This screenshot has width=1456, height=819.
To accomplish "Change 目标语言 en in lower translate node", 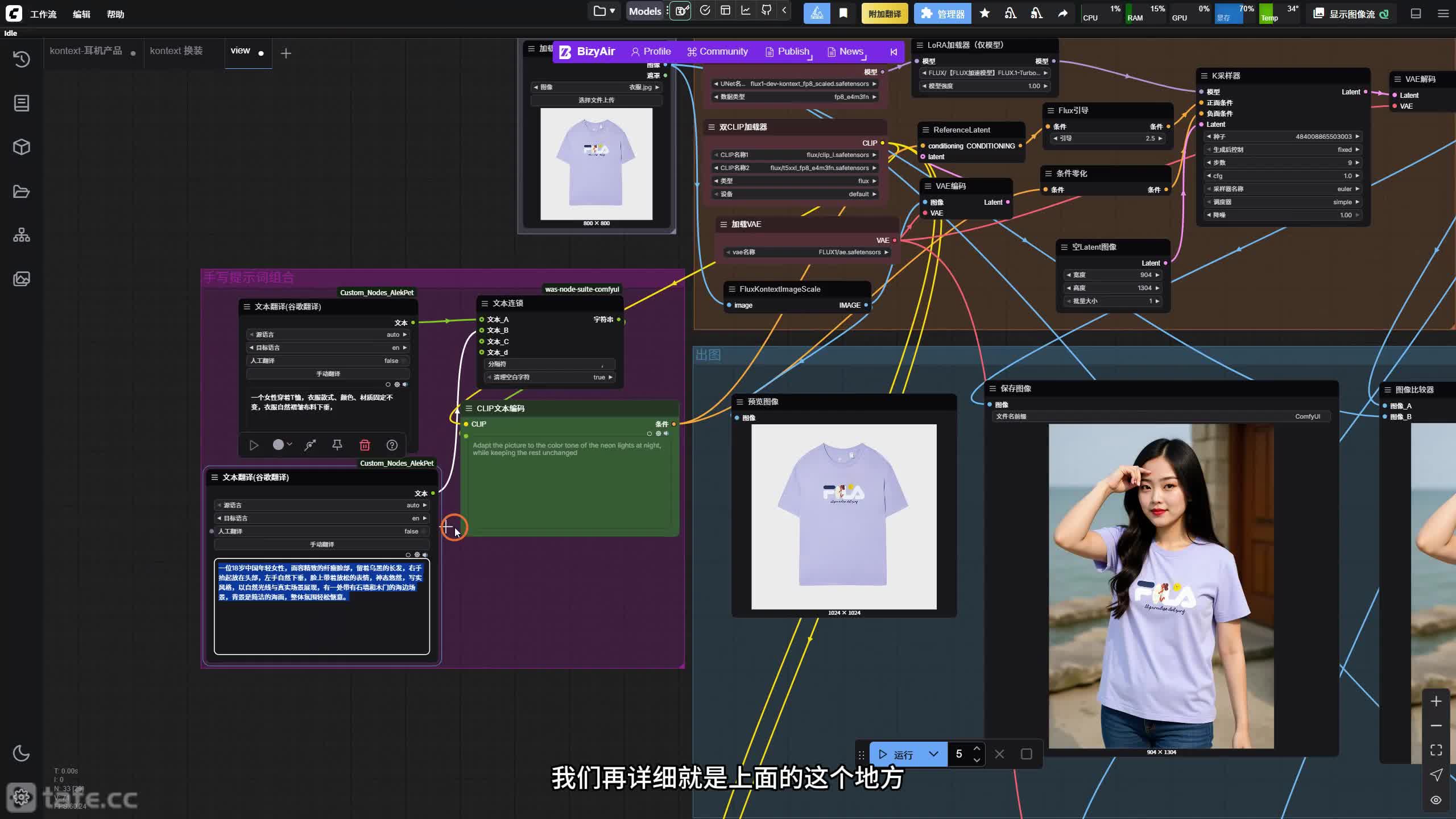I will [322, 518].
